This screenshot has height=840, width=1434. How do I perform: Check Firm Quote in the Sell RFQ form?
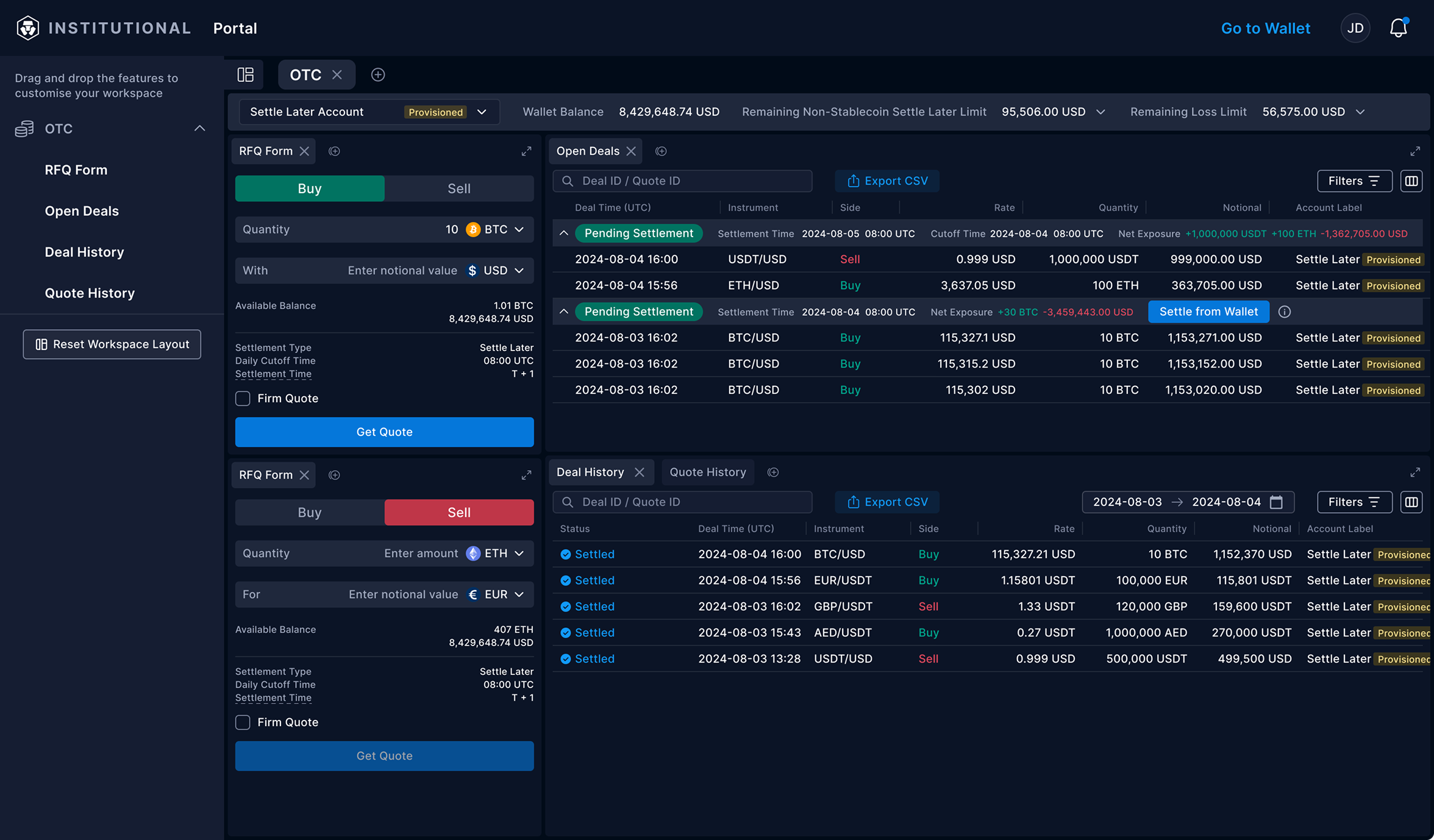pyautogui.click(x=242, y=722)
